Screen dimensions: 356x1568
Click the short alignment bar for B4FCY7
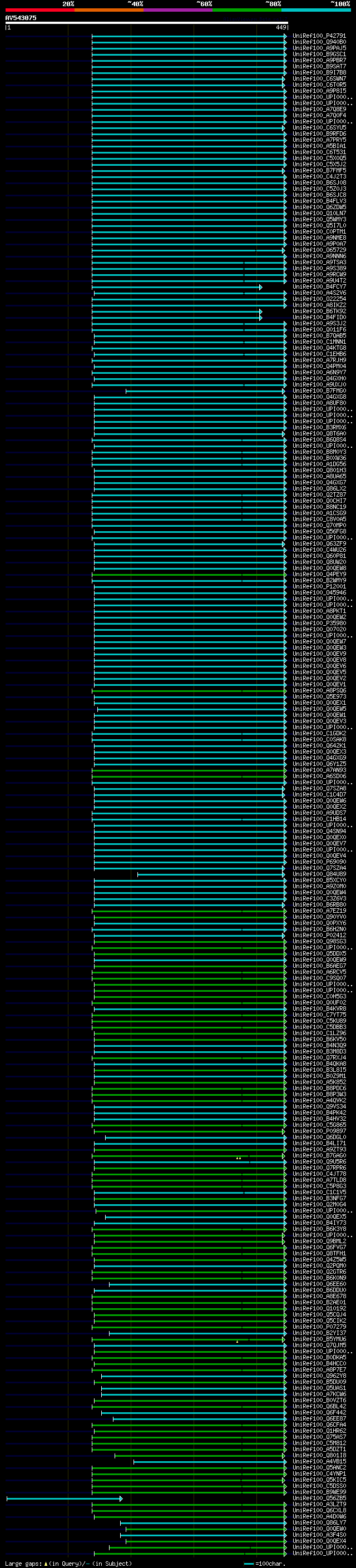pyautogui.click(x=176, y=286)
